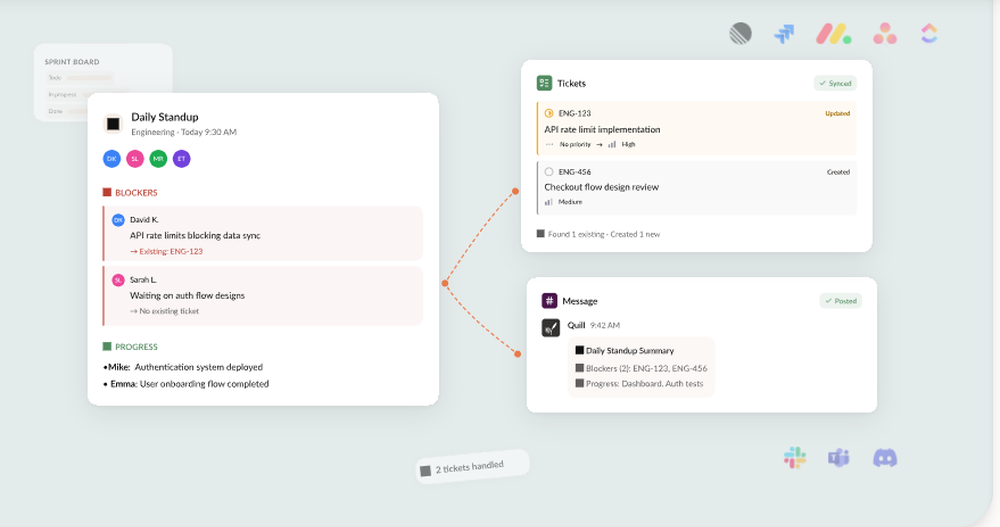Click the Quill sender name
1000x527 pixels.
tap(576, 325)
